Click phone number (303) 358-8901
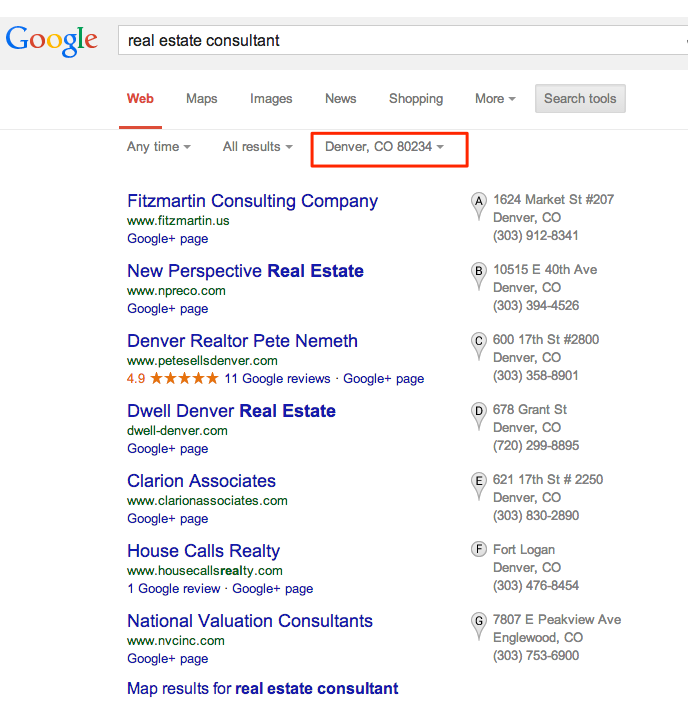The image size is (688, 704). click(x=535, y=375)
